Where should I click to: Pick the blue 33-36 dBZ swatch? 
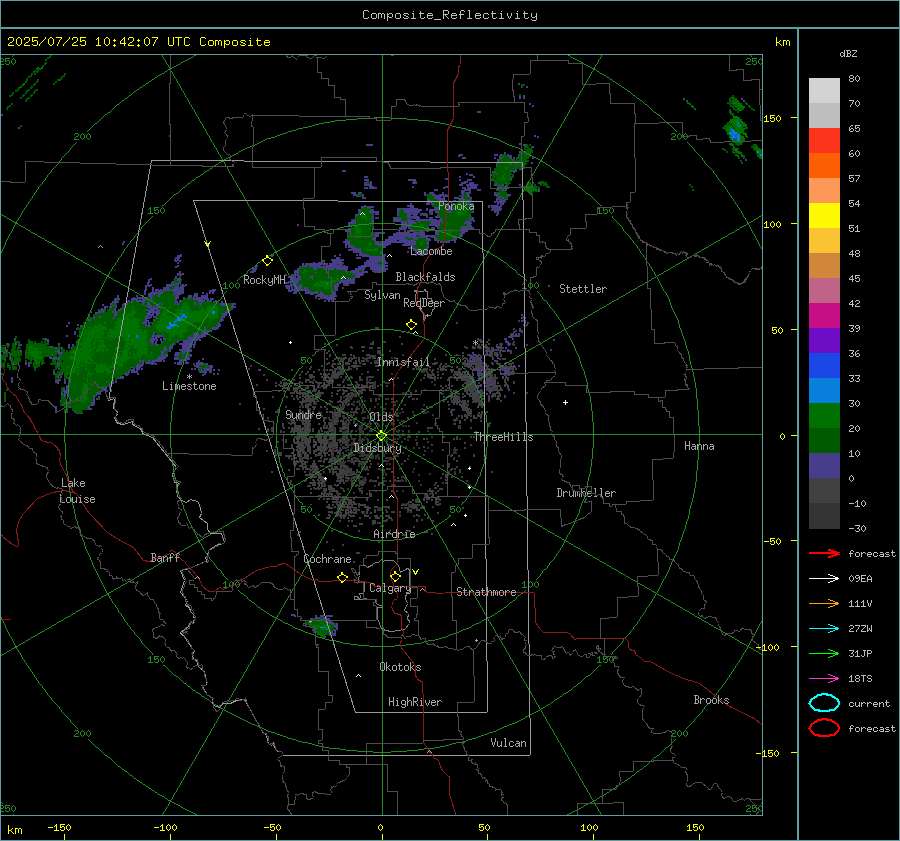[824, 366]
